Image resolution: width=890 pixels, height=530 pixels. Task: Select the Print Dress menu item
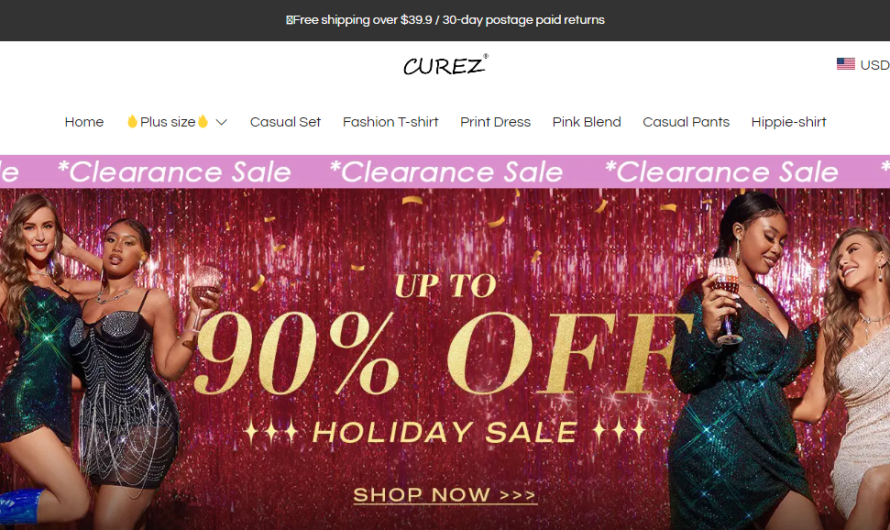coord(495,122)
